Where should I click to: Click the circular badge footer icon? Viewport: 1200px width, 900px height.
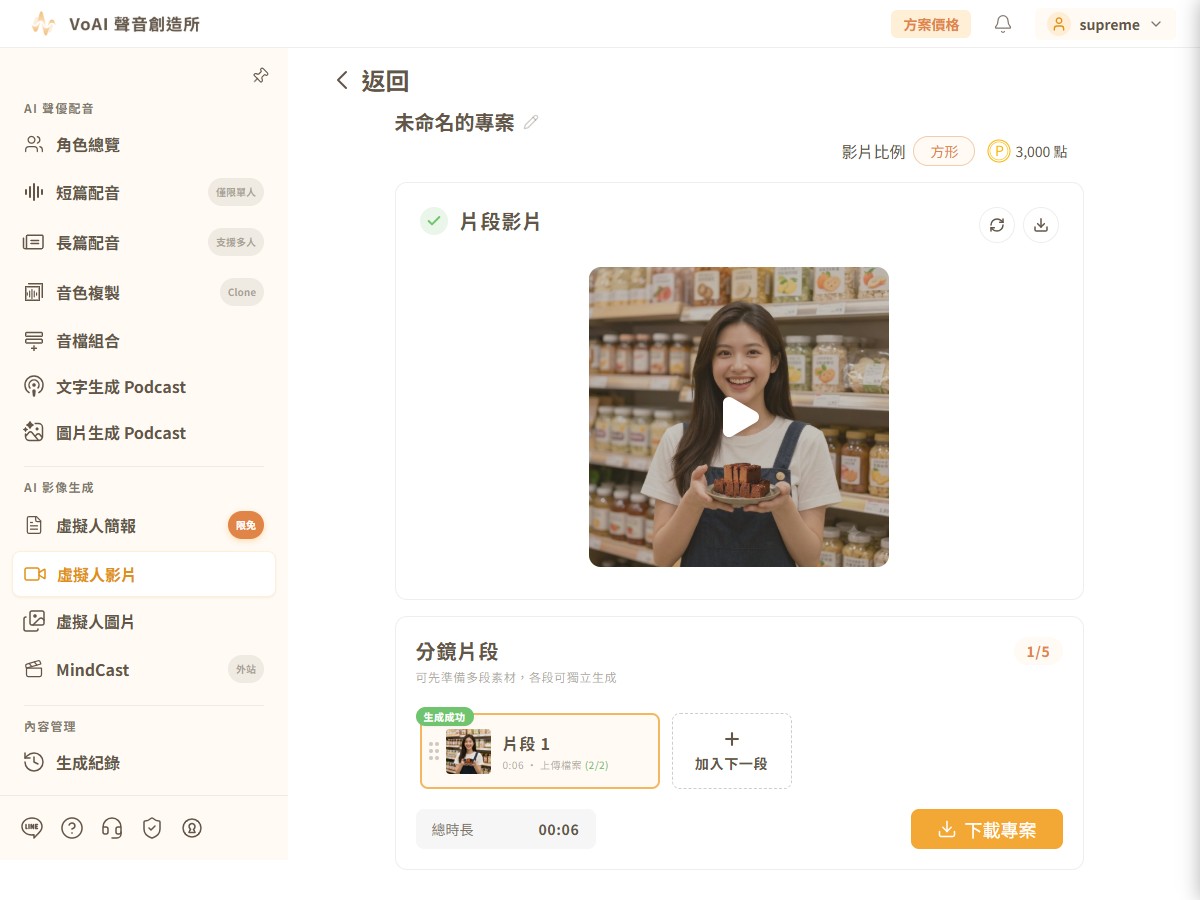tap(192, 828)
